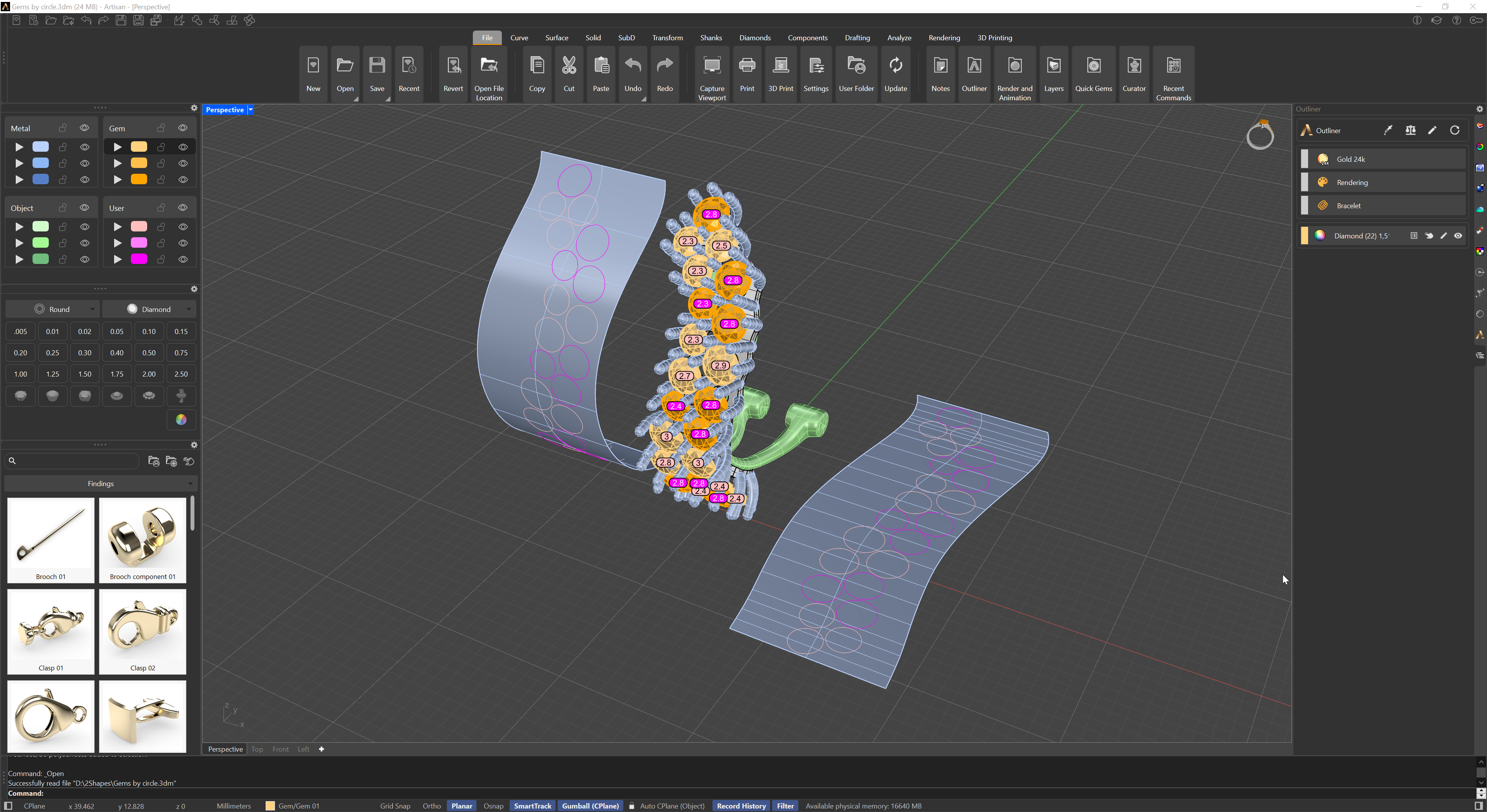The height and width of the screenshot is (812, 1487).
Task: Open the Diamond material dropdown
Action: tap(149, 309)
